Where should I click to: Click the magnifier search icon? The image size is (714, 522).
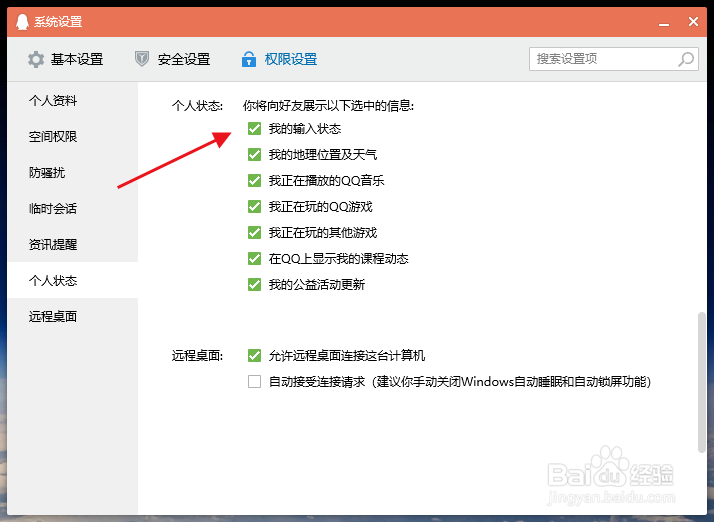(x=686, y=59)
